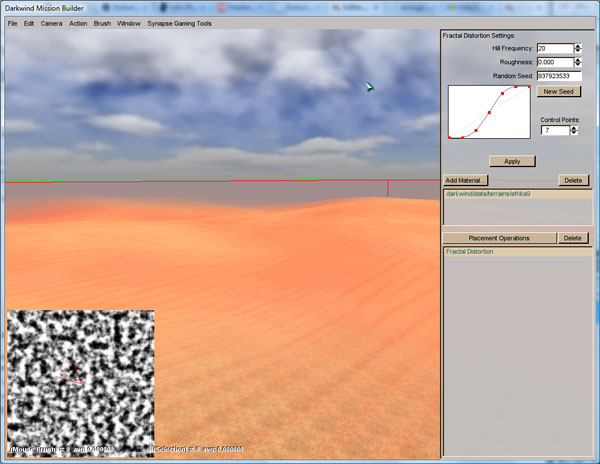Image resolution: width=600 pixels, height=464 pixels.
Task: Delete the selected material
Action: [573, 180]
